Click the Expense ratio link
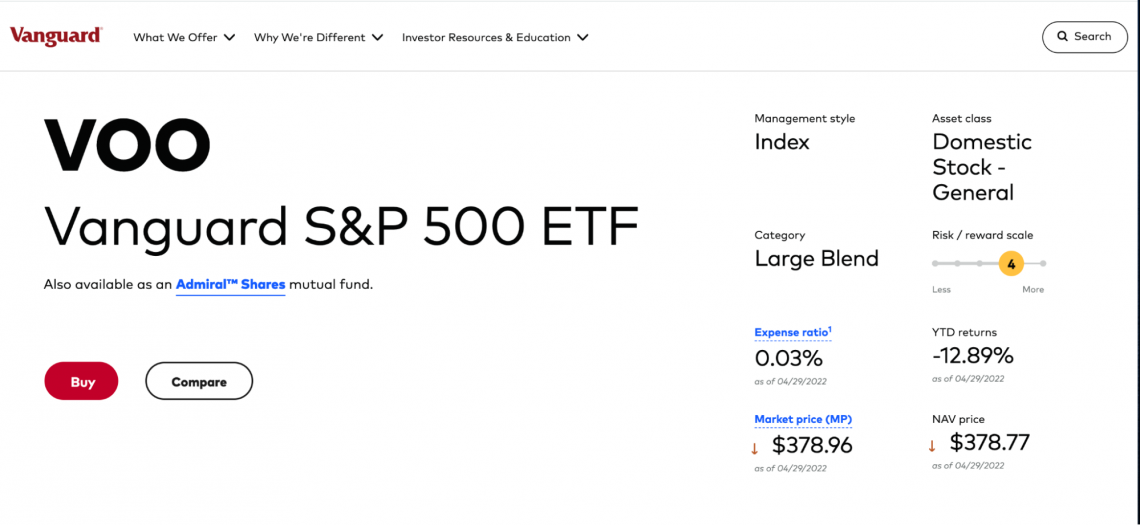Image resolution: width=1140 pixels, height=525 pixels. pos(791,332)
